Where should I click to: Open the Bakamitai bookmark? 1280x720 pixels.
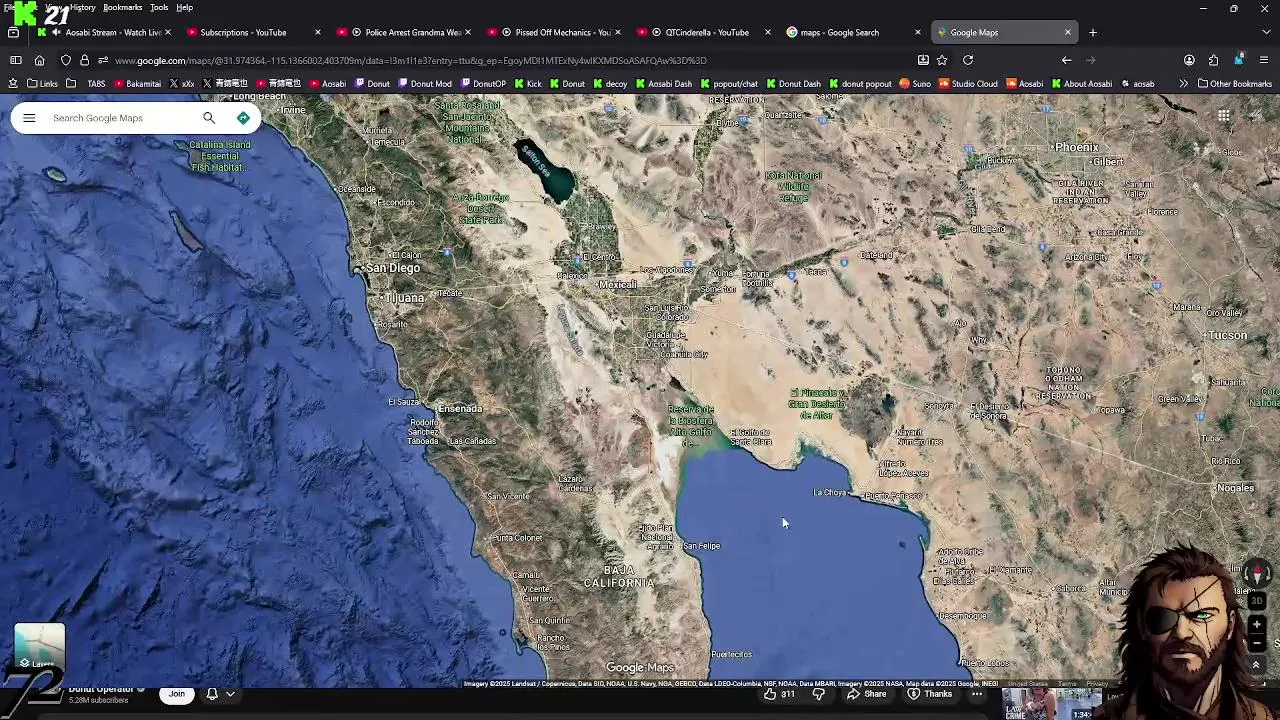(137, 84)
